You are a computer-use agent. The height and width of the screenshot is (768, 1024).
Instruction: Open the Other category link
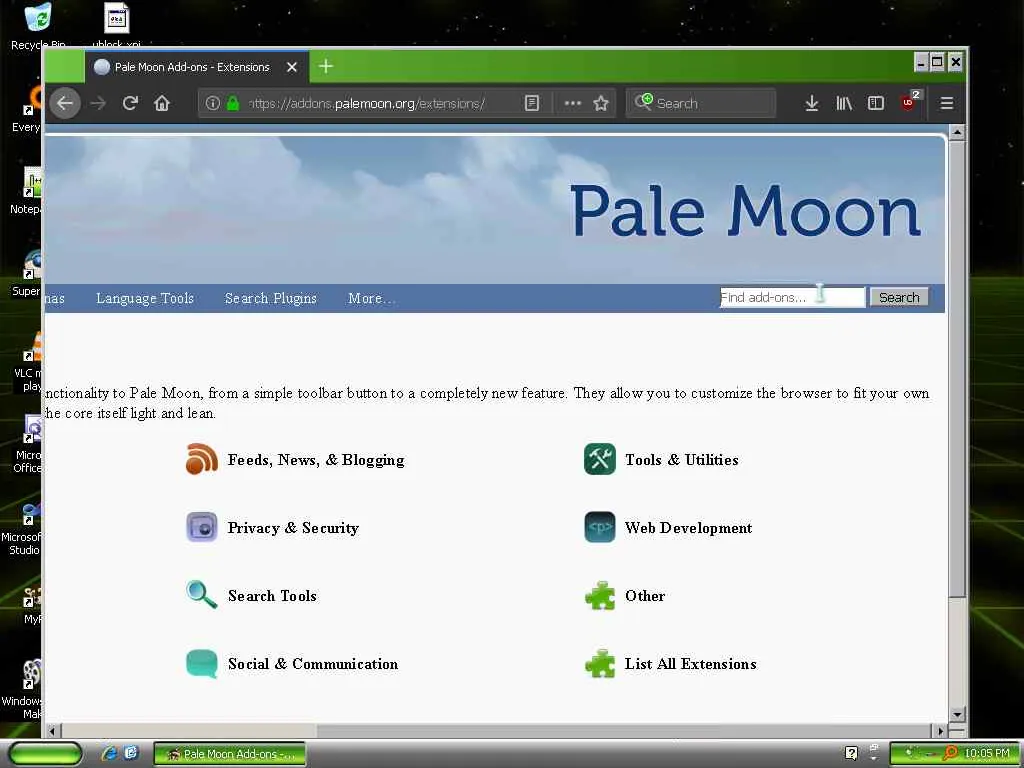click(645, 596)
